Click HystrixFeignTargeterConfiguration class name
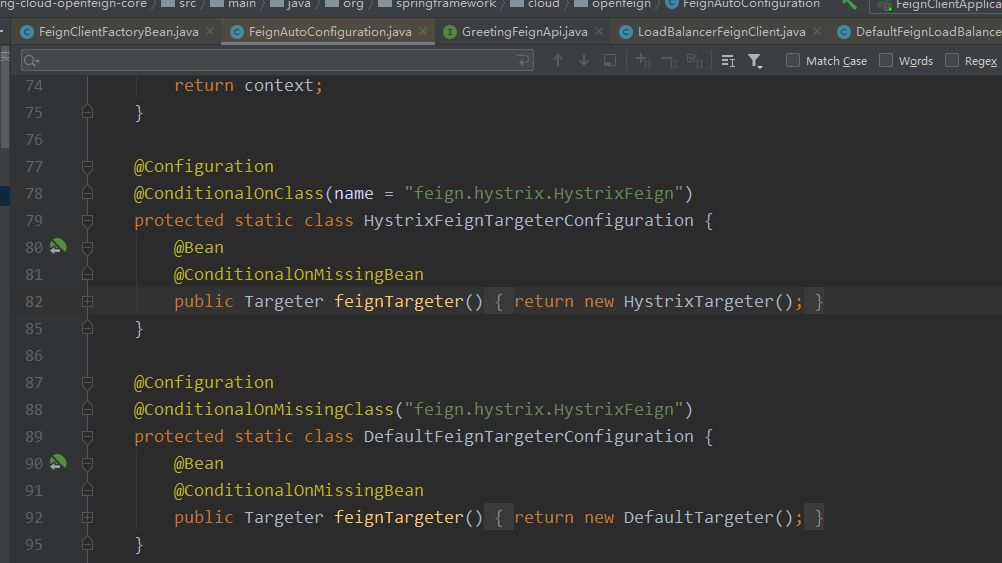 [x=528, y=220]
